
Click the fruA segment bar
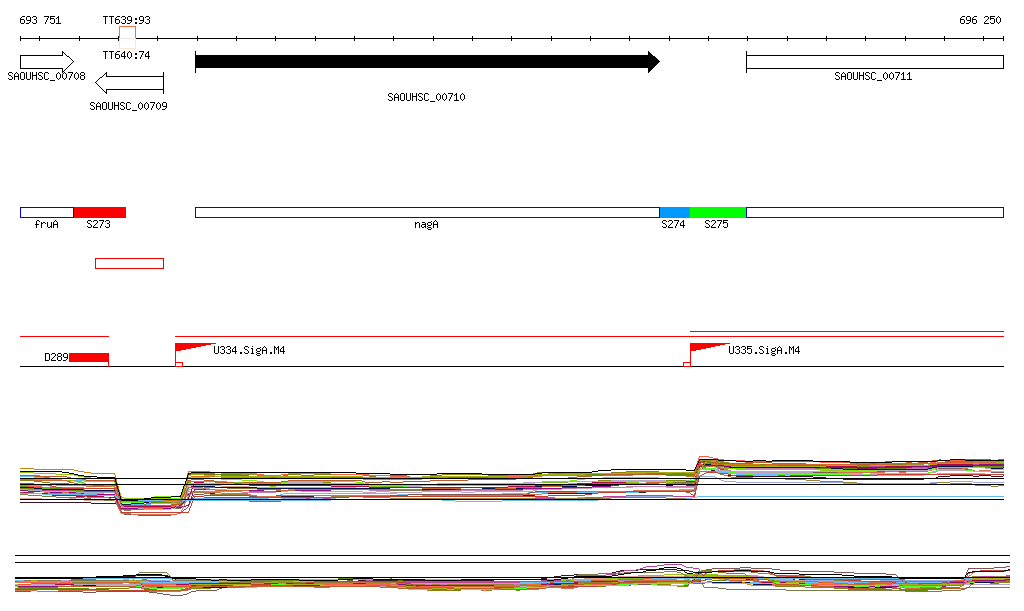click(47, 212)
